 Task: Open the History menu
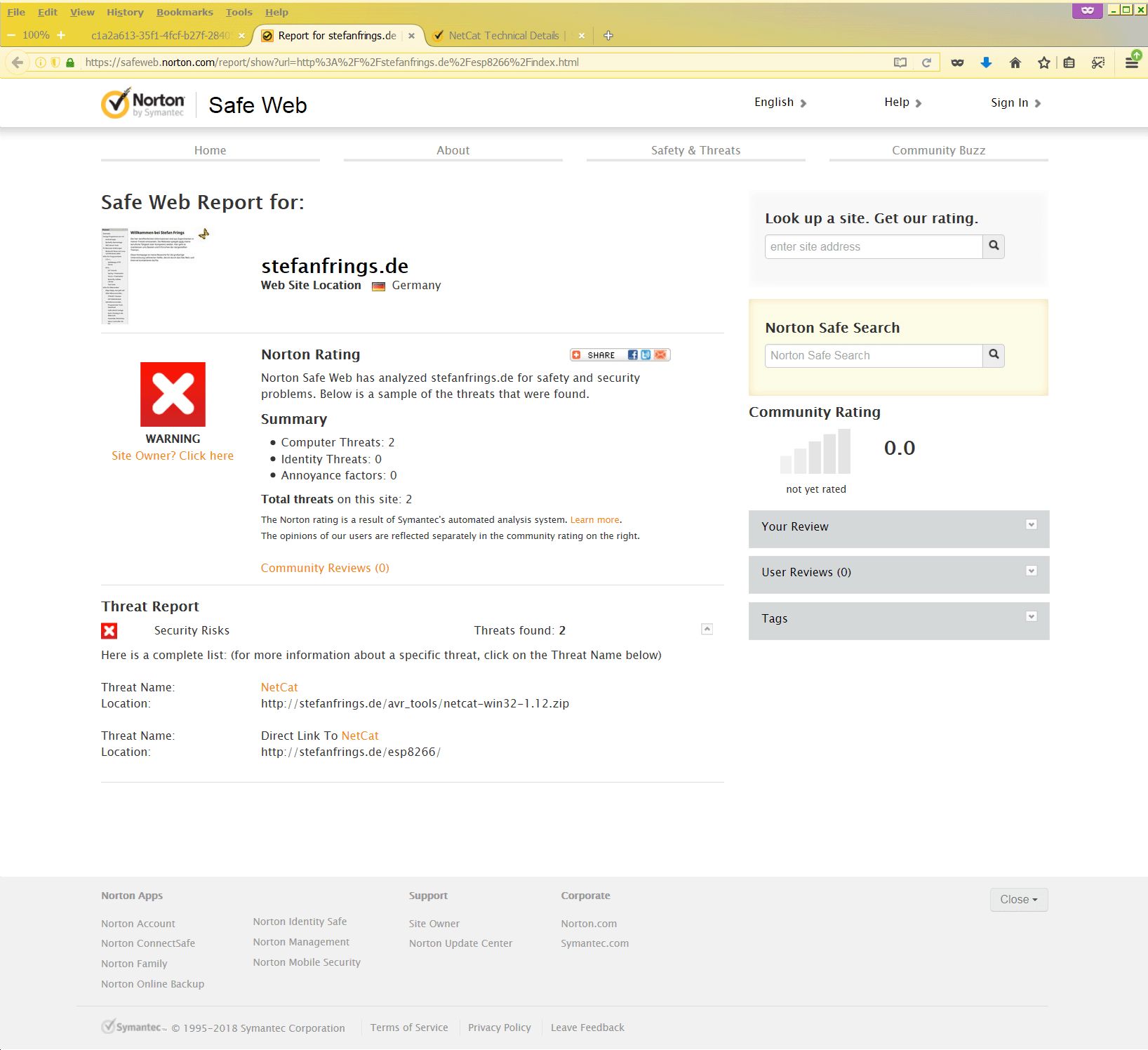pyautogui.click(x=125, y=12)
